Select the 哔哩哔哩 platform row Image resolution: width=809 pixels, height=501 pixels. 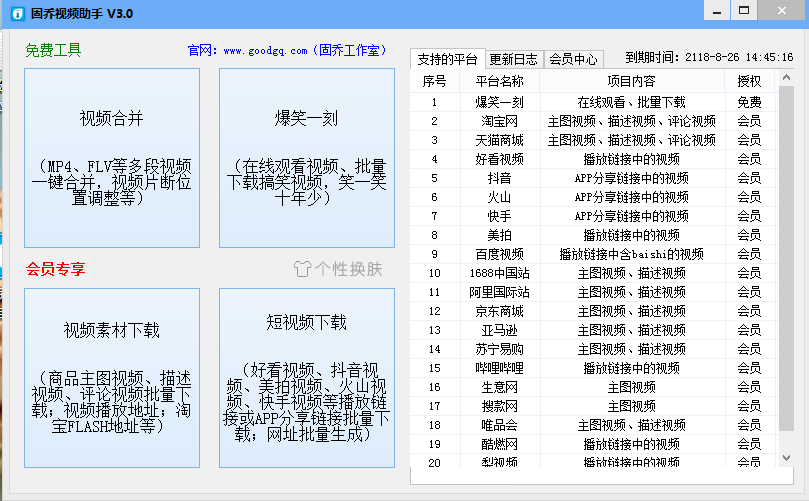point(593,368)
